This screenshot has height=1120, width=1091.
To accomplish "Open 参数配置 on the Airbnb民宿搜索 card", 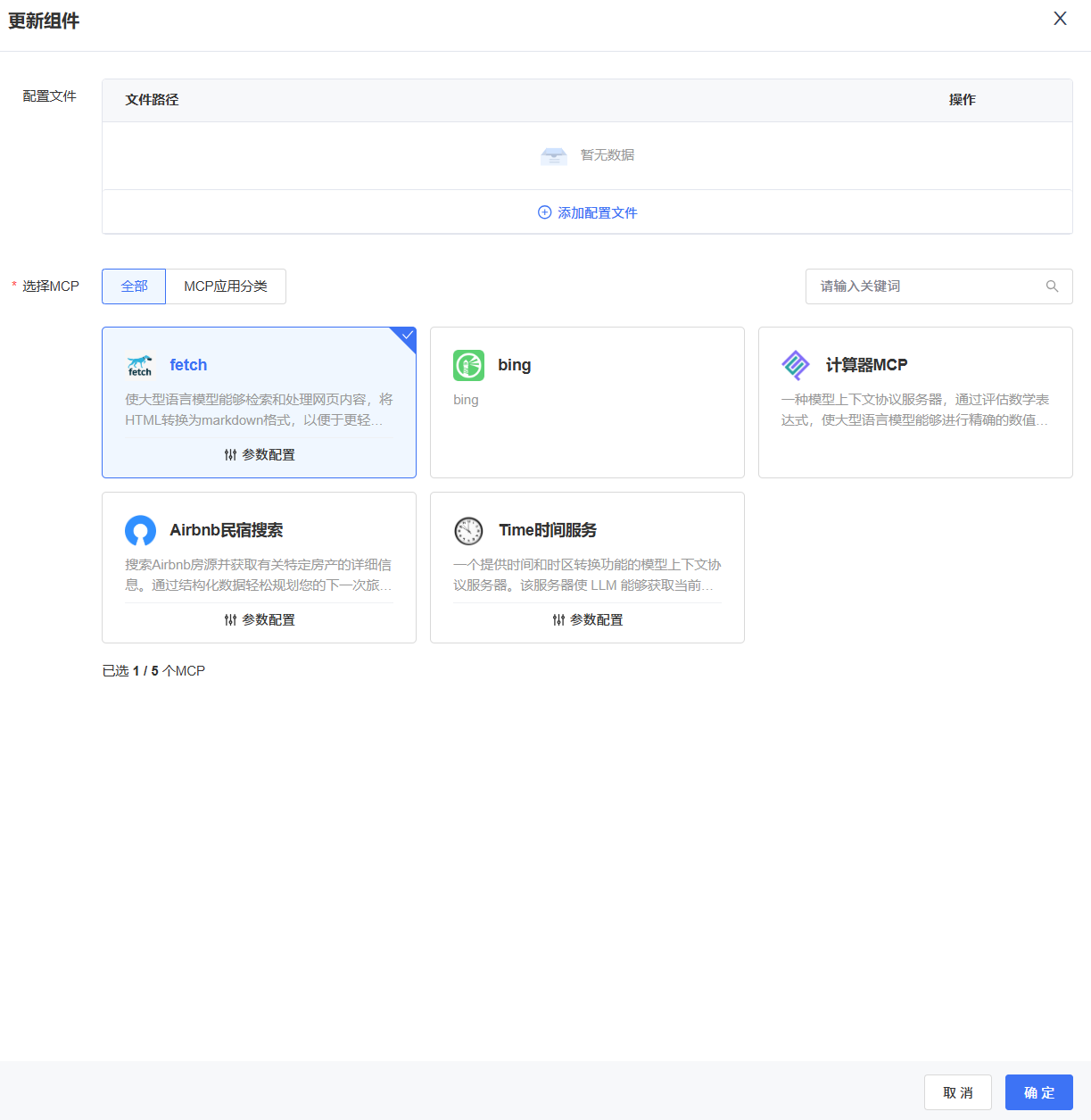I will pos(260,619).
